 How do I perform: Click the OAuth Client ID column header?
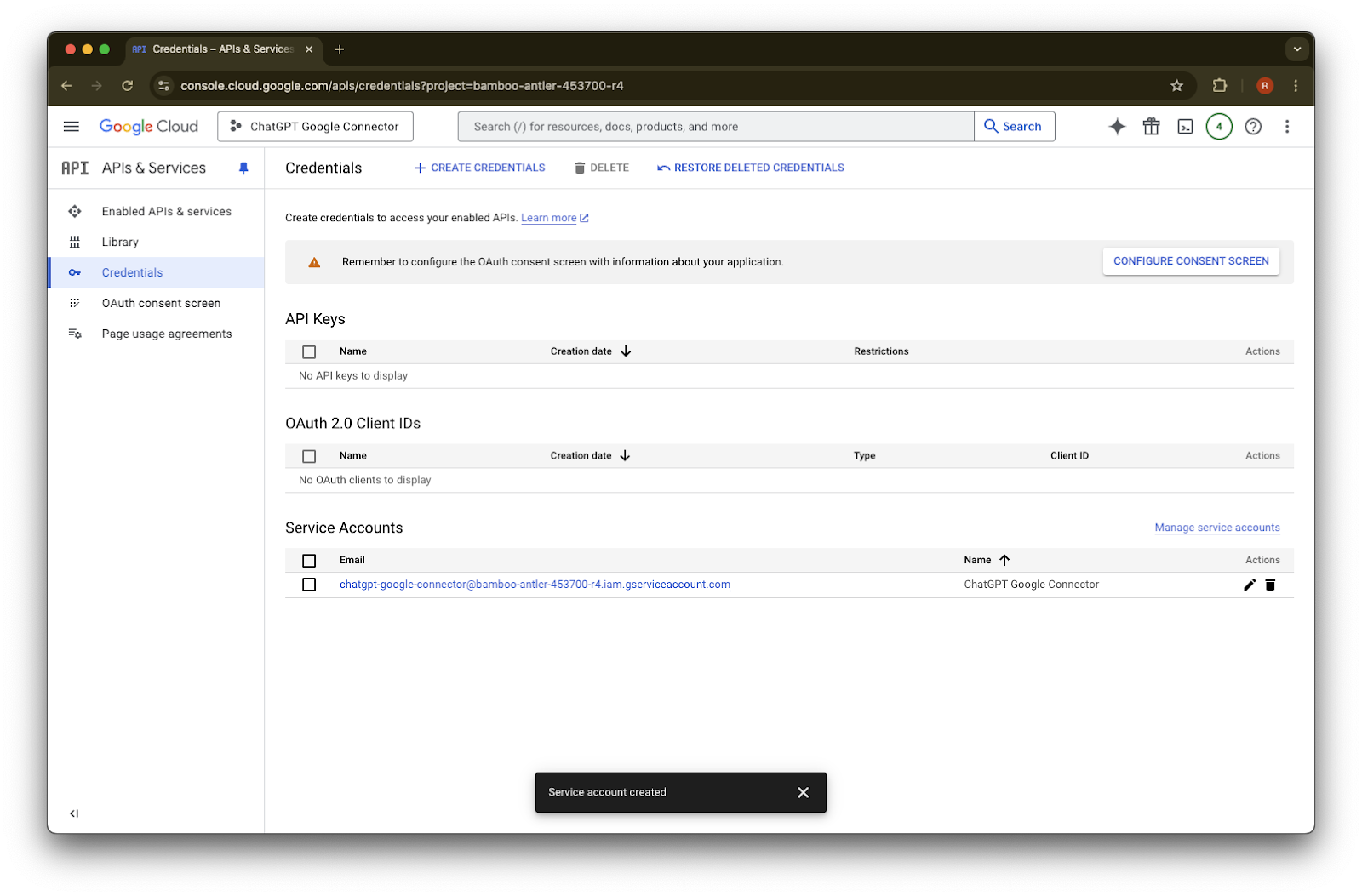pyautogui.click(x=1069, y=456)
